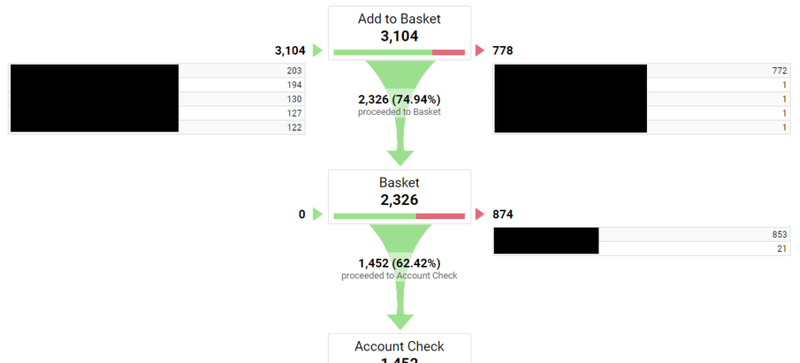This screenshot has height=363, width=800.
Task: Click red exit arrow beside 778
Action: pyautogui.click(x=480, y=50)
